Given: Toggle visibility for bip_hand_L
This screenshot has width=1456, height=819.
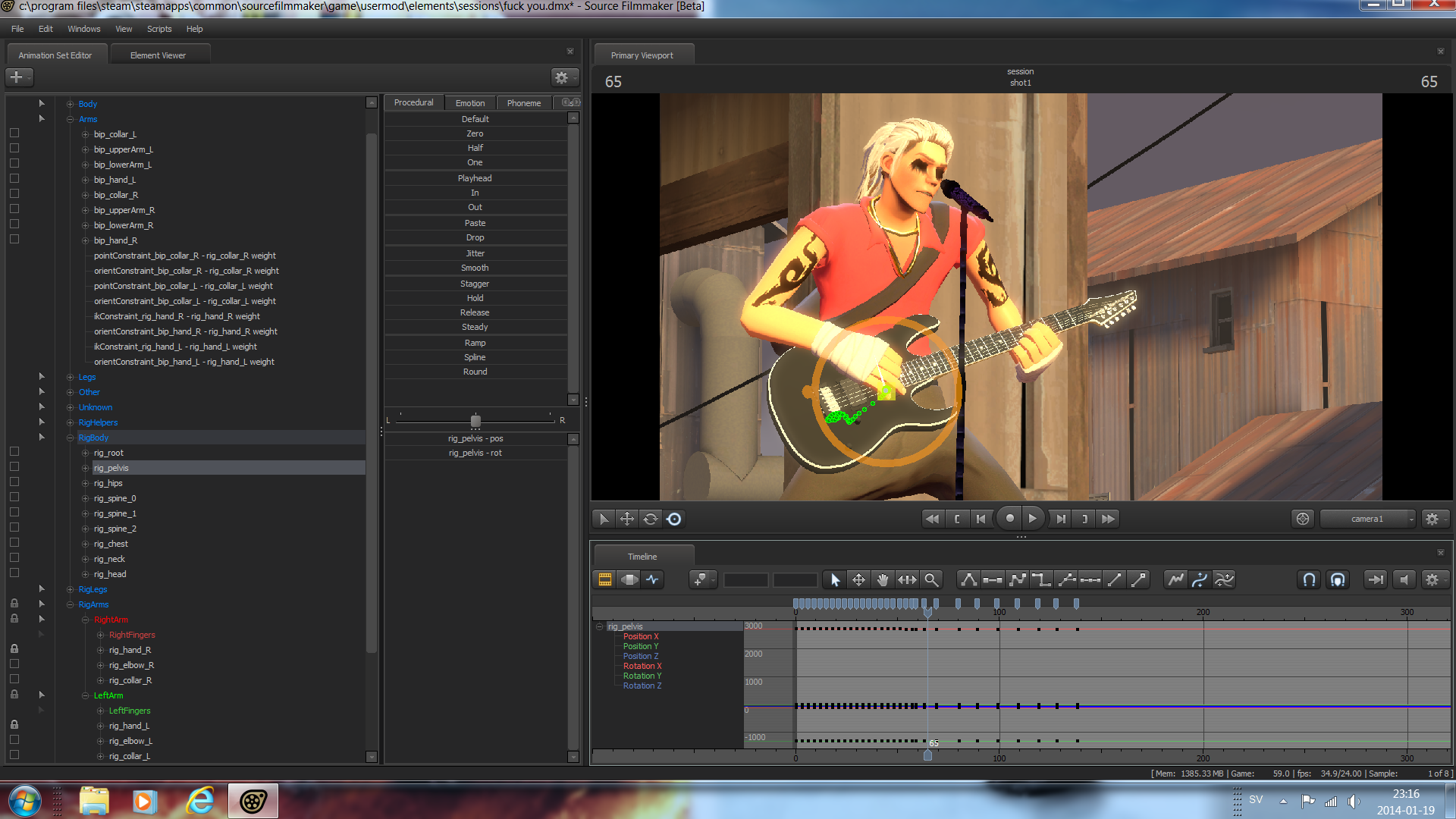Looking at the screenshot, I should click(14, 178).
